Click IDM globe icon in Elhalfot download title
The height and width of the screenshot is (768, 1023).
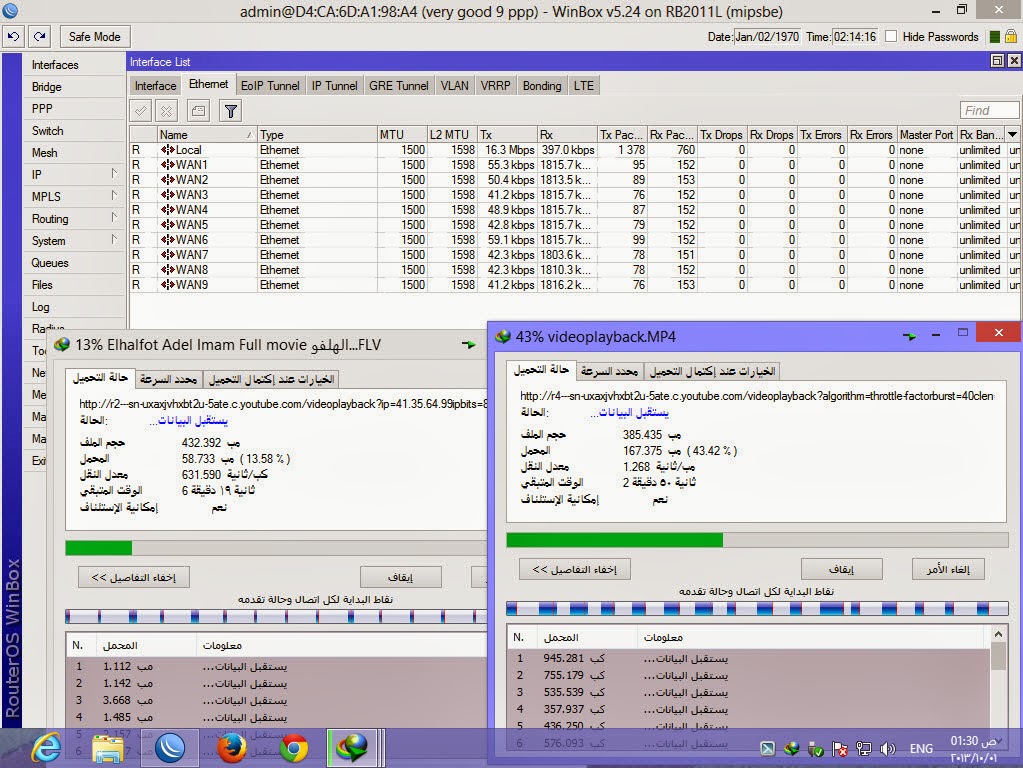tap(62, 345)
